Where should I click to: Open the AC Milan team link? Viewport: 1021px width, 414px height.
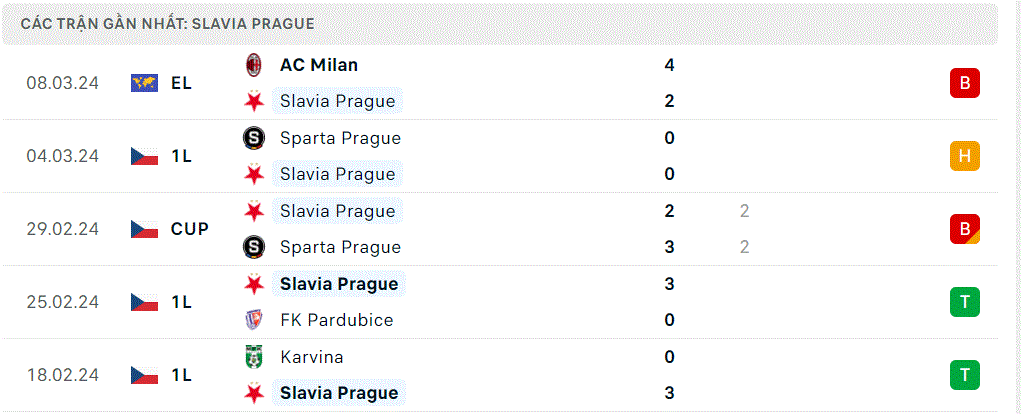319,65
